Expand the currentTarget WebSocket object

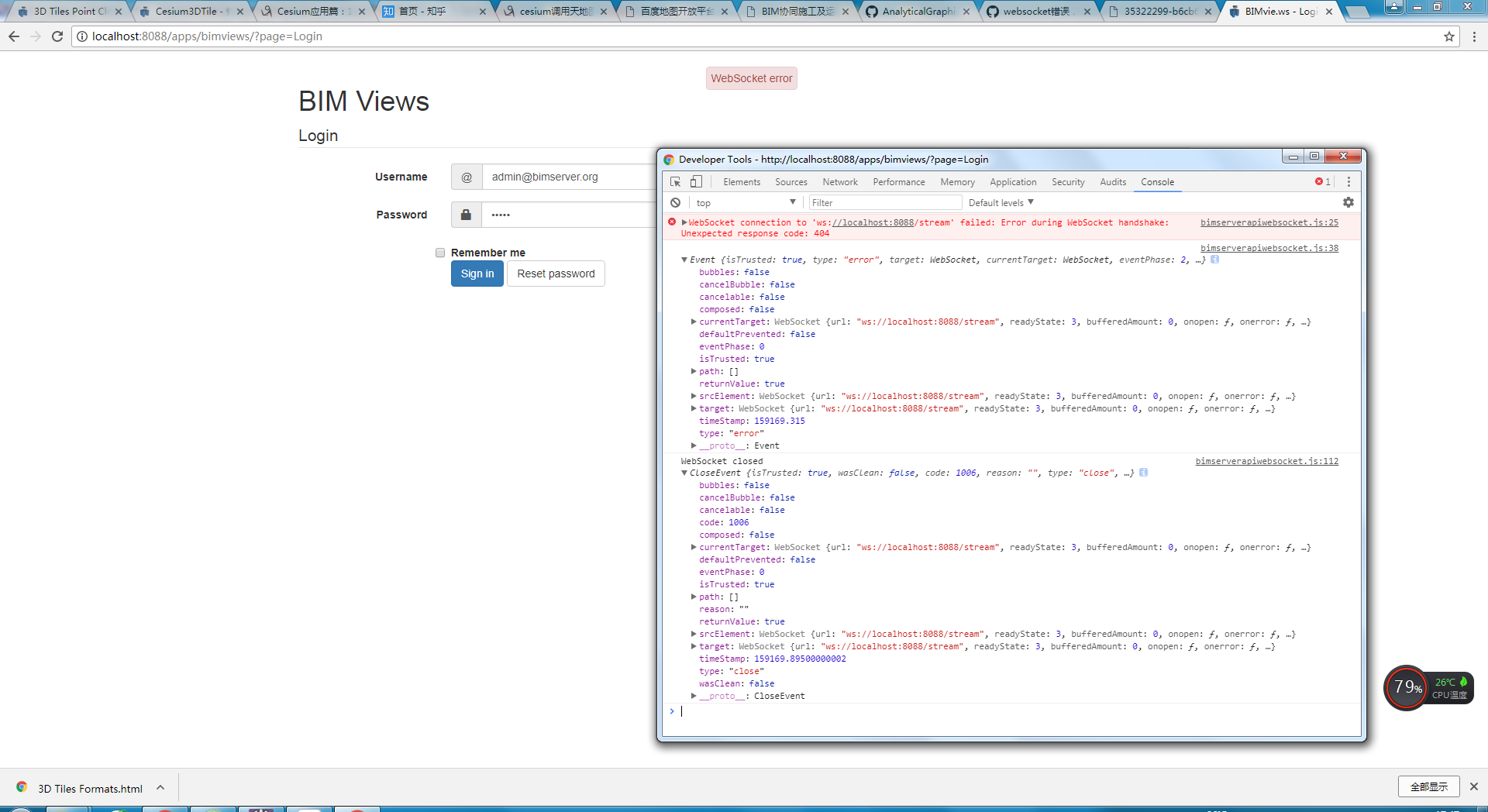[694, 322]
